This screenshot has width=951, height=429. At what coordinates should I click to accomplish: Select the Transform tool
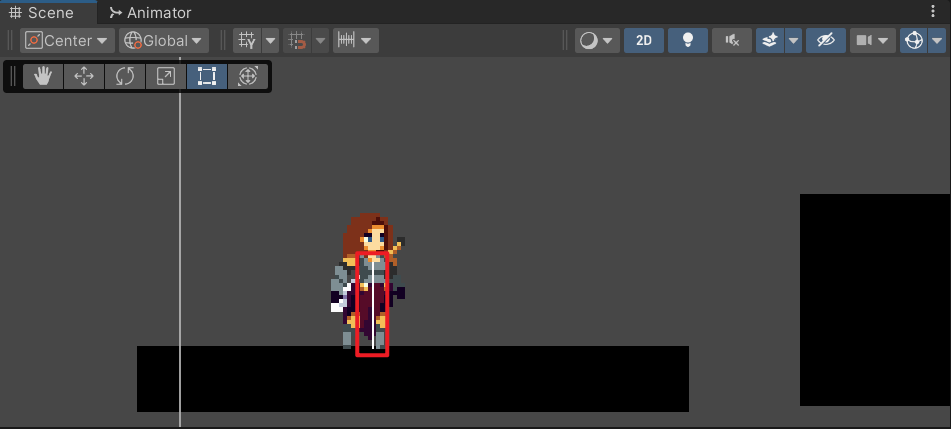coord(248,77)
